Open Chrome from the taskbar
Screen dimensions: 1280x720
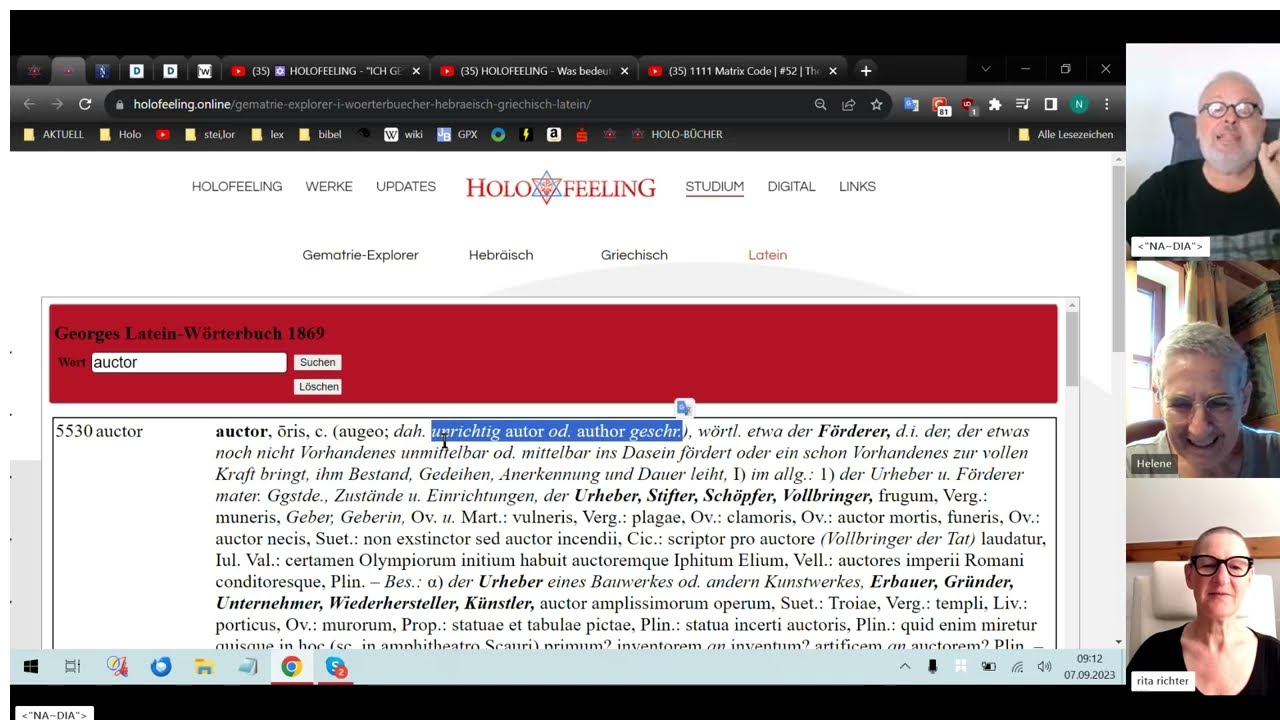[291, 666]
